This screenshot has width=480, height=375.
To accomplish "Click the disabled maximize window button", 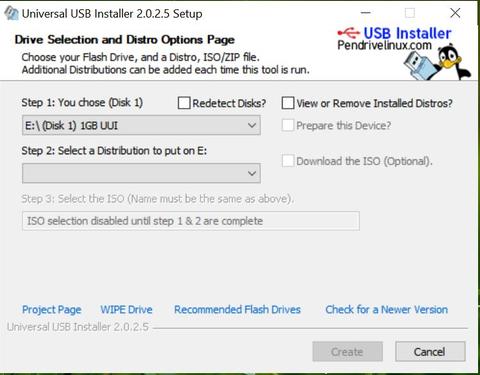I will pos(410,13).
